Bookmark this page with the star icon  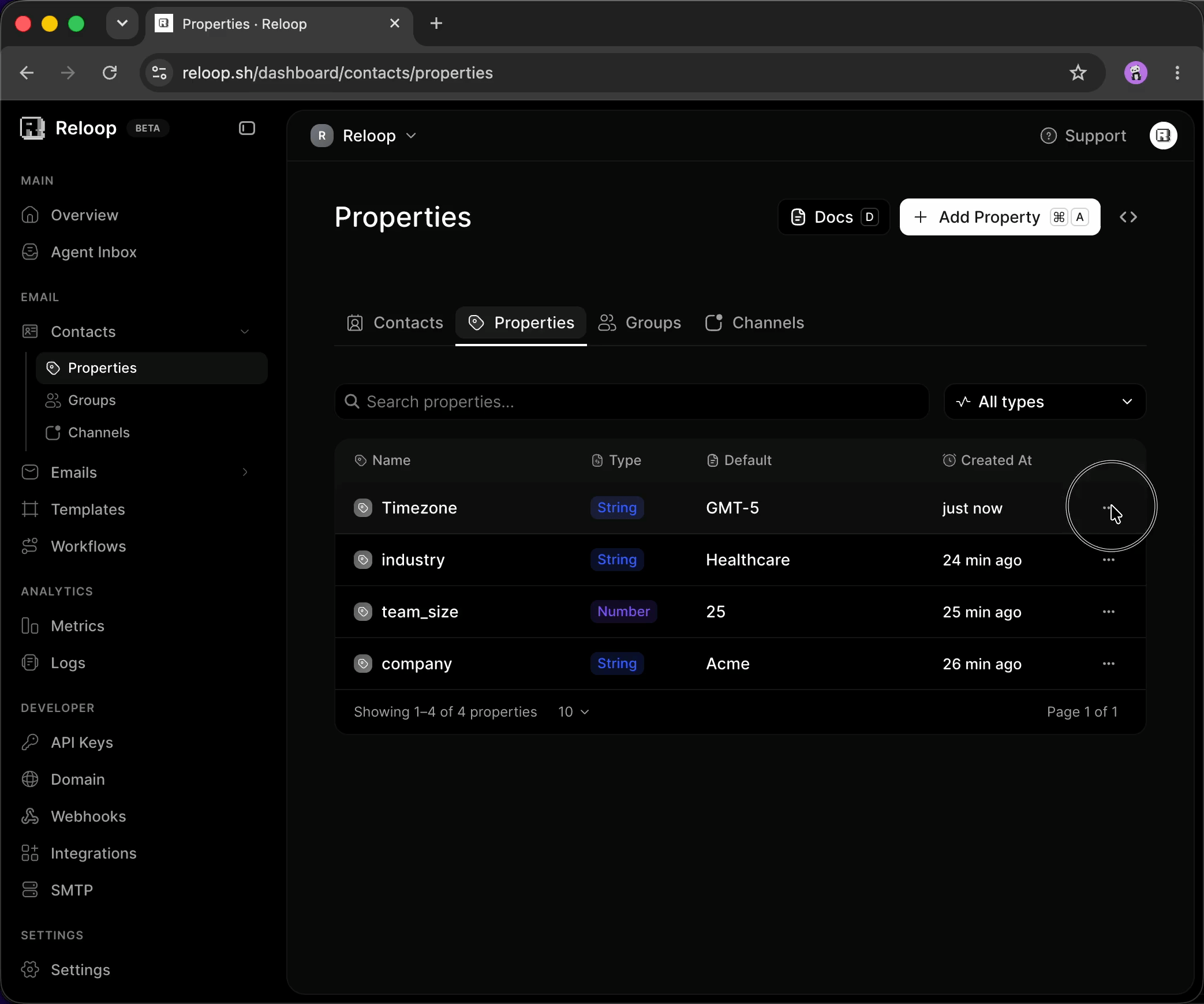[x=1078, y=73]
